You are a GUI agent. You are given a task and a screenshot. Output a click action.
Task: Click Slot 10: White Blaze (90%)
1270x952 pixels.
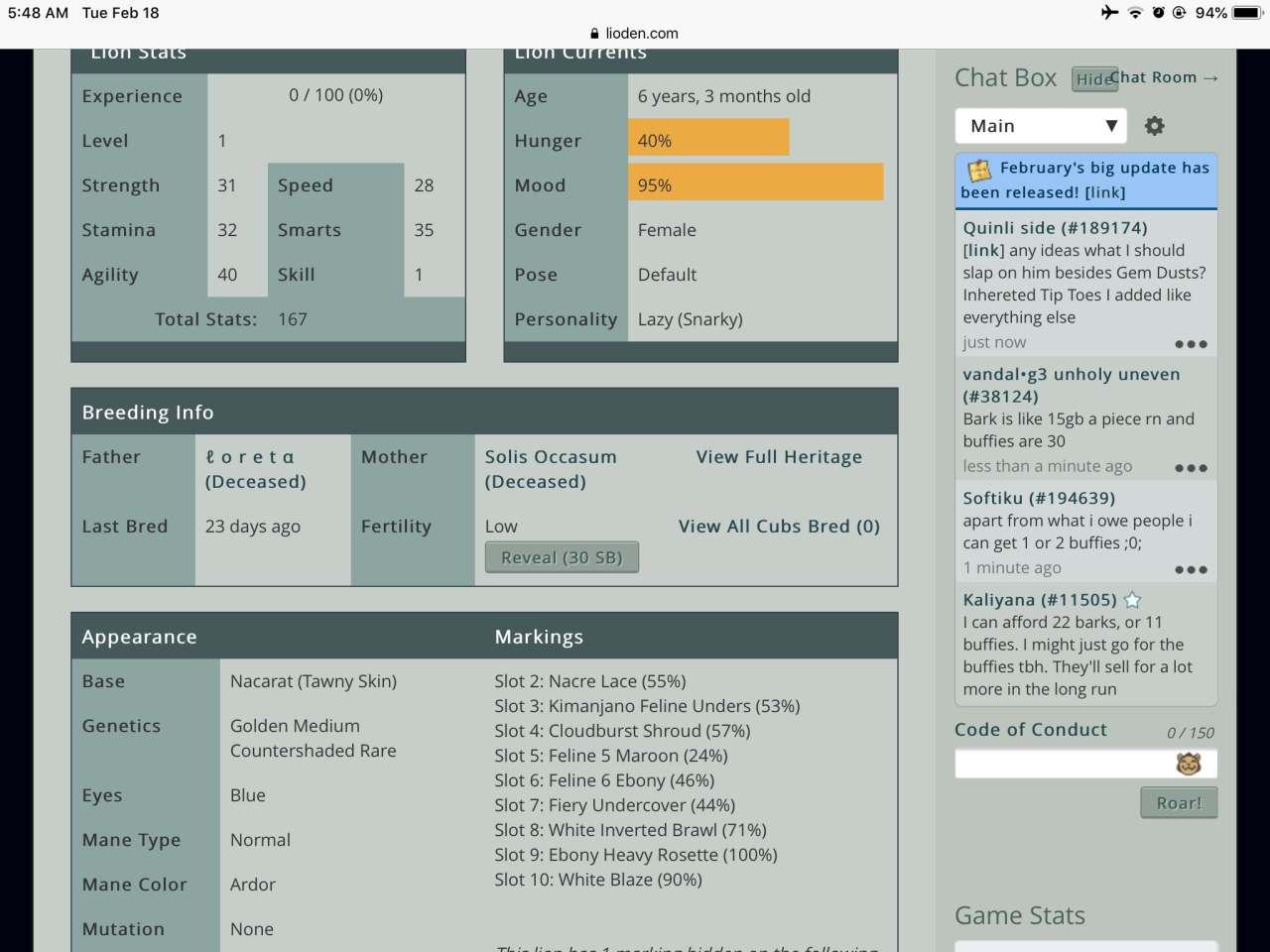[x=598, y=880]
